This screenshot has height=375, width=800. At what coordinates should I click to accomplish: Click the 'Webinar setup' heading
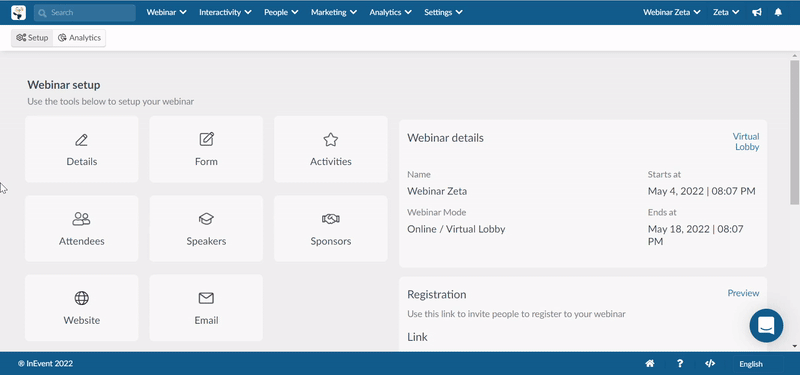point(64,85)
